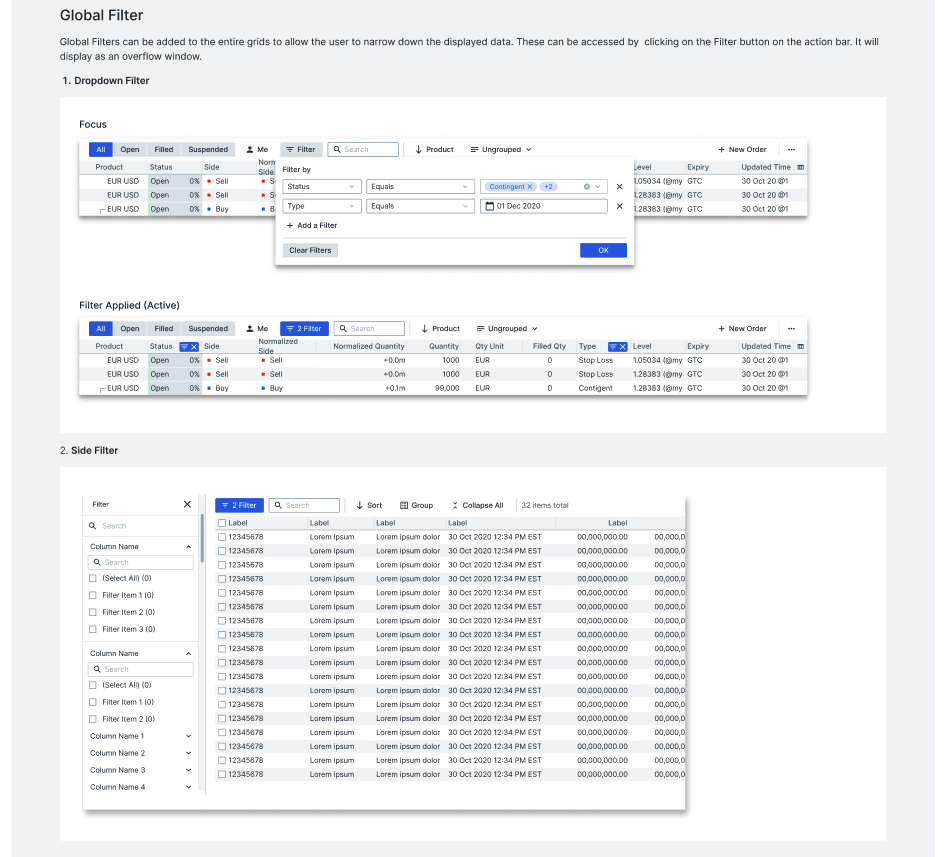Tick Filter Item 1 in the lower Column Name group
The width and height of the screenshot is (946, 857).
point(93,702)
